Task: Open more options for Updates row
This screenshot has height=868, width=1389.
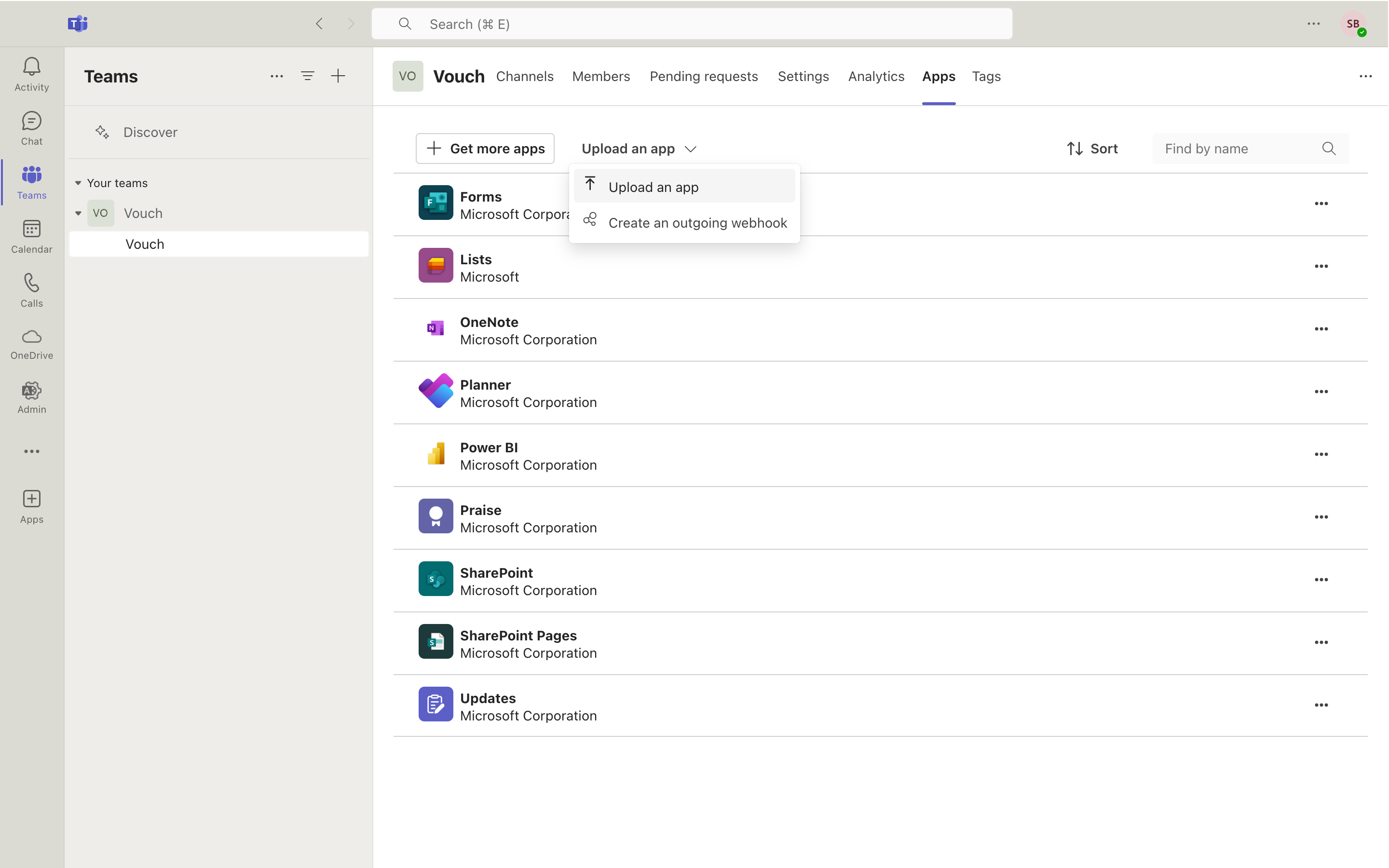Action: [x=1321, y=705]
